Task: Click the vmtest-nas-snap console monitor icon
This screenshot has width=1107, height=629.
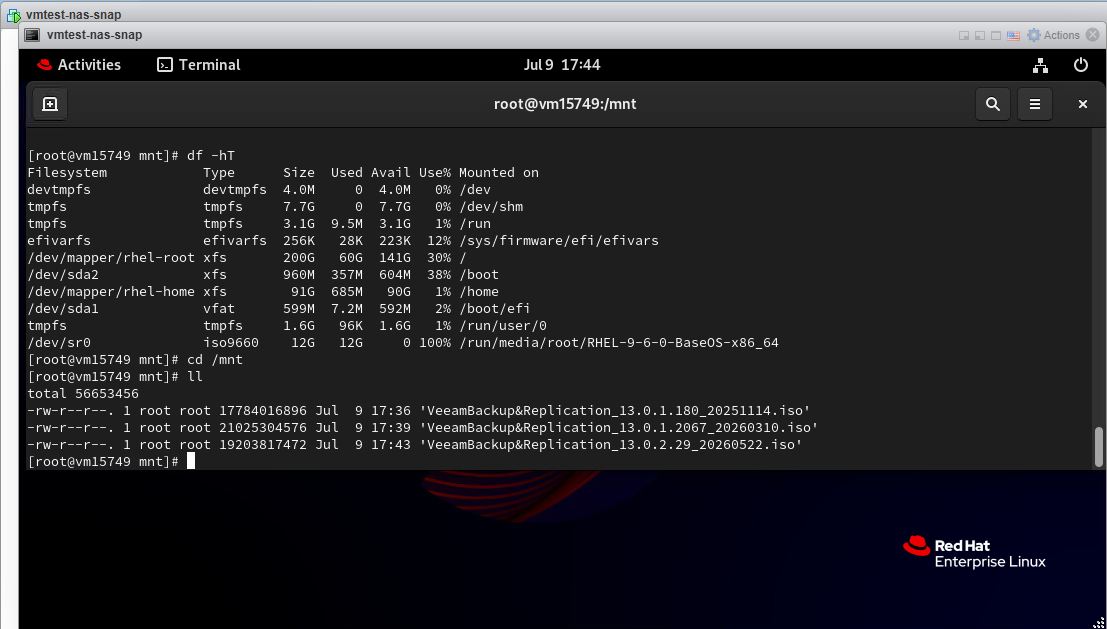Action: [32, 35]
